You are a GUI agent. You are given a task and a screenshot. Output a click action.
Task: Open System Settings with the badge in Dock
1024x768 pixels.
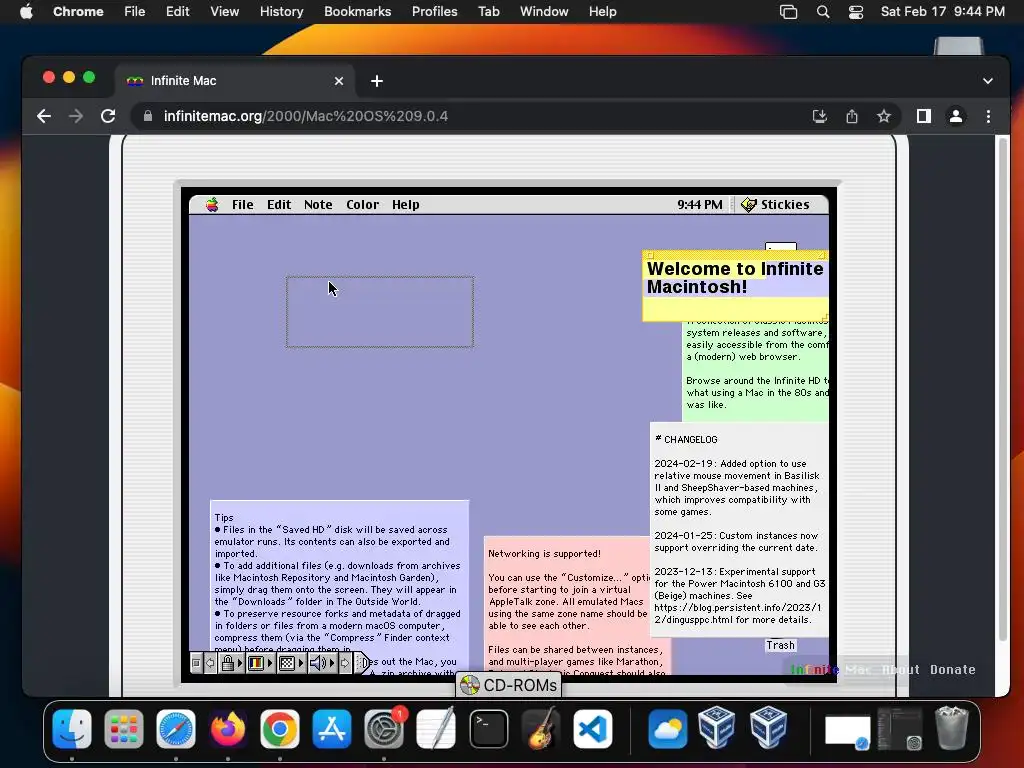(x=384, y=728)
